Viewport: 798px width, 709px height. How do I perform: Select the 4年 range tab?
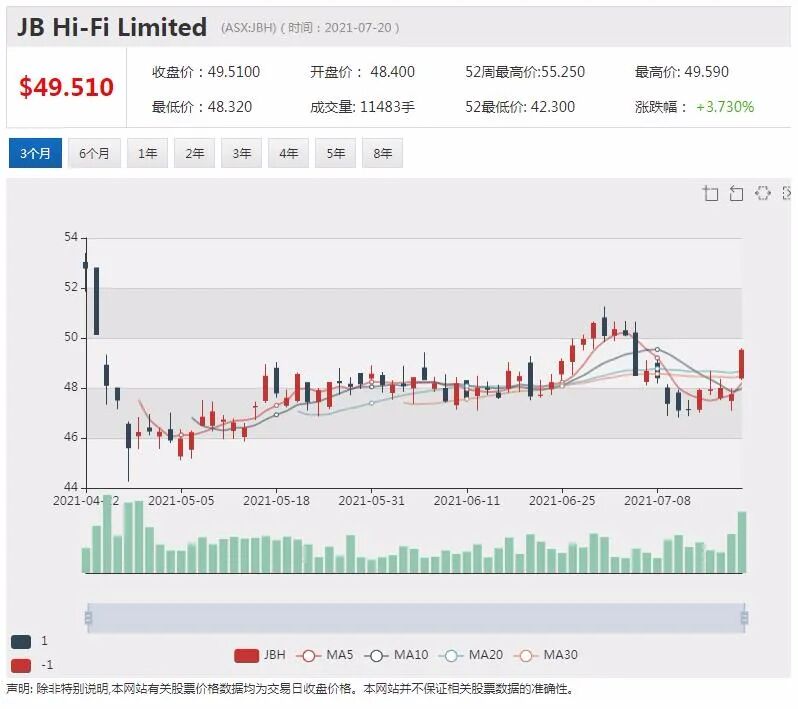tap(289, 153)
